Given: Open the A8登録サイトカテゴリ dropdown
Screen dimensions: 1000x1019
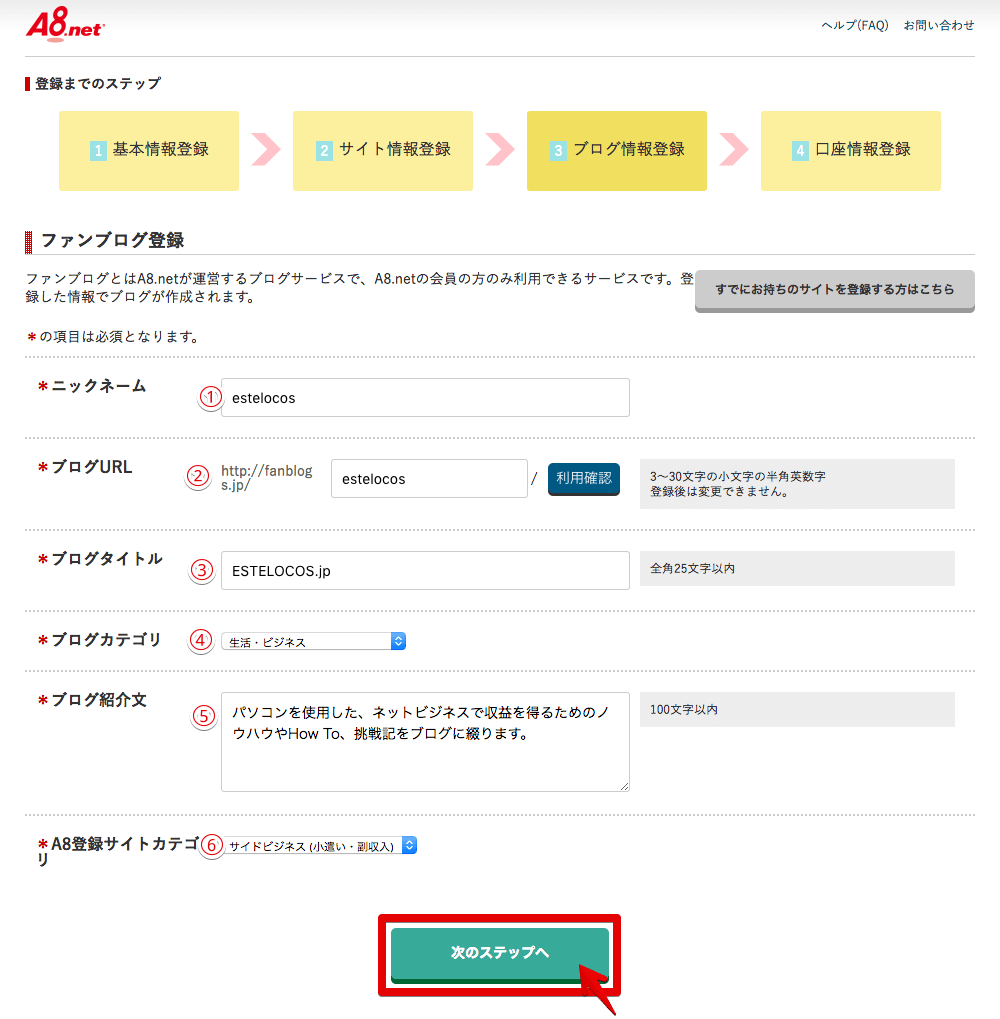Looking at the screenshot, I should coord(320,845).
